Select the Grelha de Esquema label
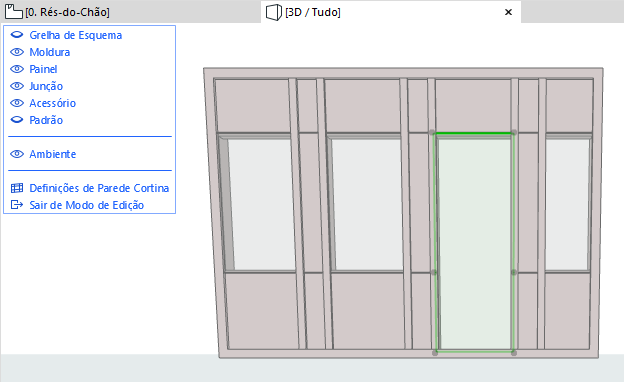The image size is (624, 382). [x=76, y=35]
